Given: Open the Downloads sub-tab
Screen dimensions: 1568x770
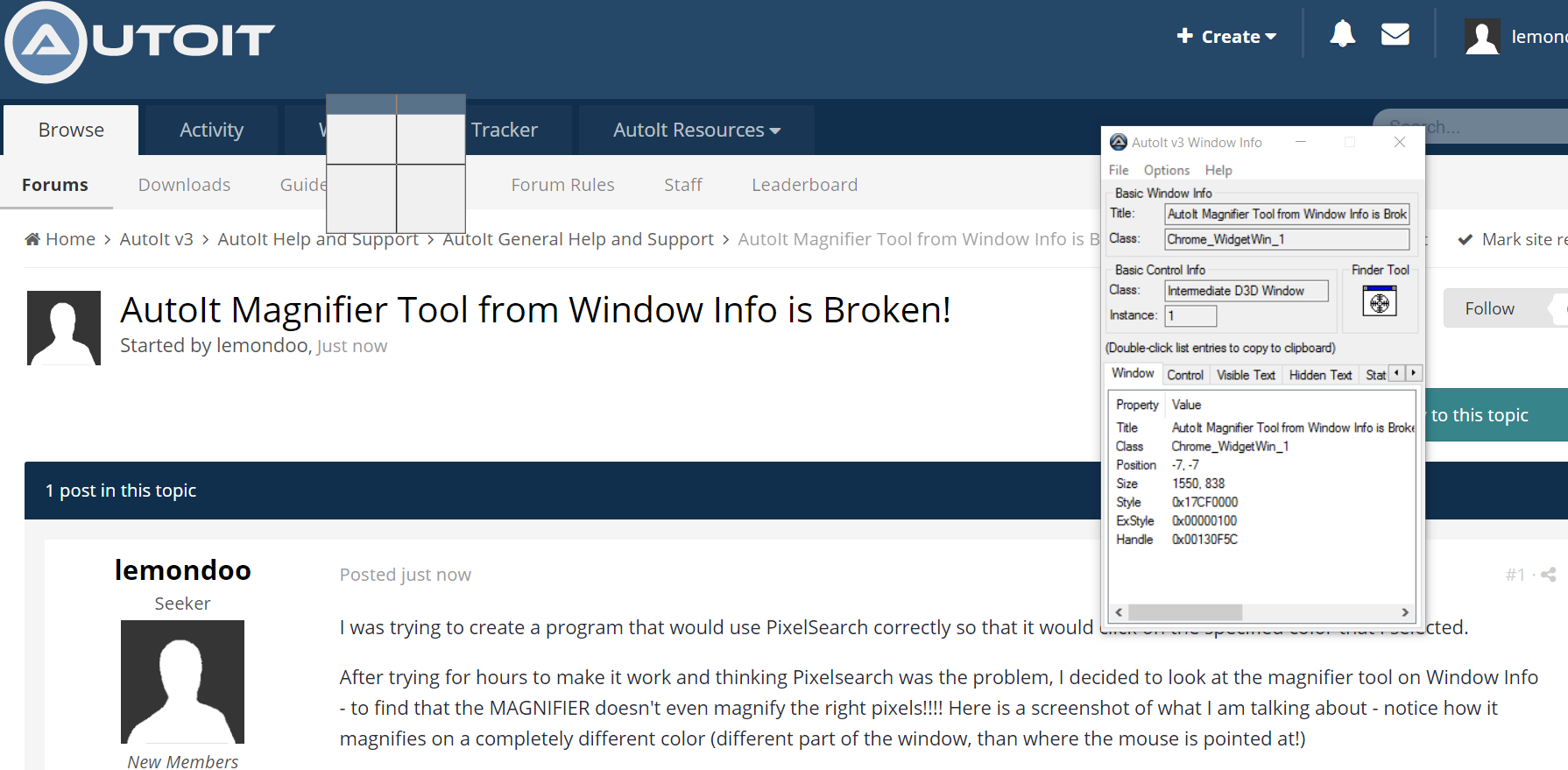Looking at the screenshot, I should tap(184, 185).
